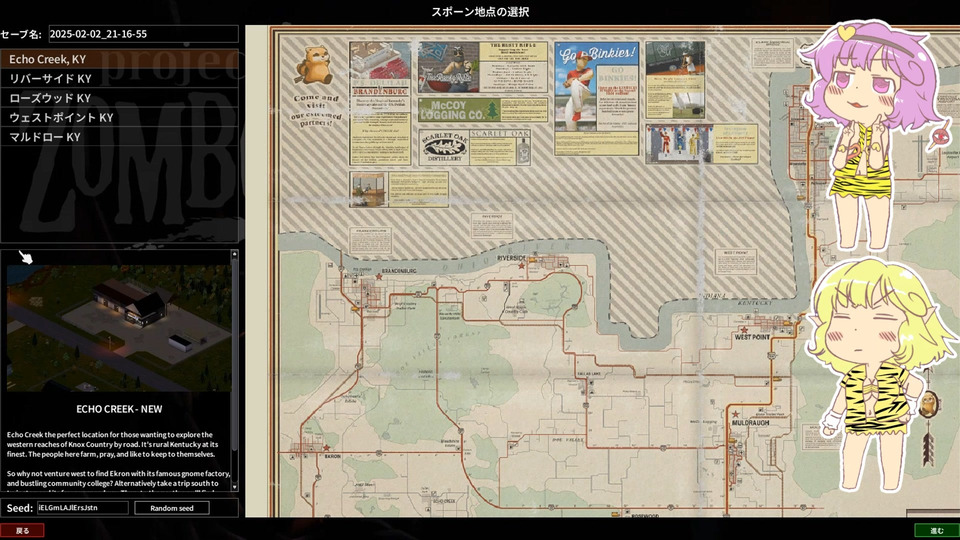This screenshot has width=960, height=540.
Task: Generate a new seed with Random seed
Action: click(x=171, y=508)
